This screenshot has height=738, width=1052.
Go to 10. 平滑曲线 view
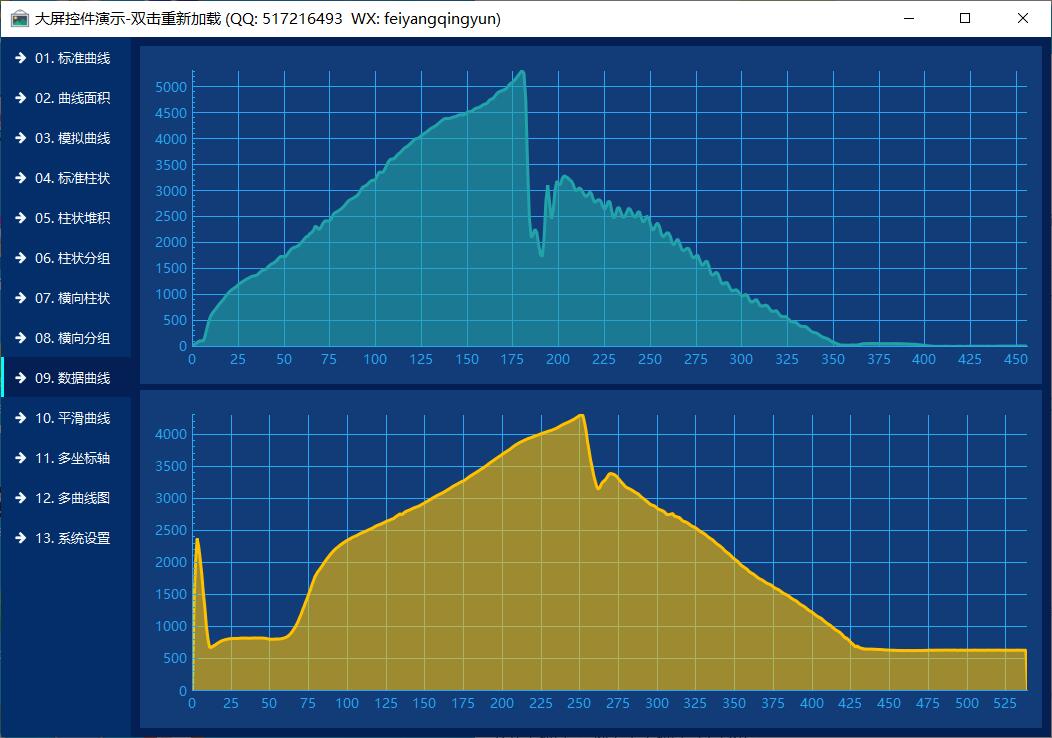coord(72,418)
